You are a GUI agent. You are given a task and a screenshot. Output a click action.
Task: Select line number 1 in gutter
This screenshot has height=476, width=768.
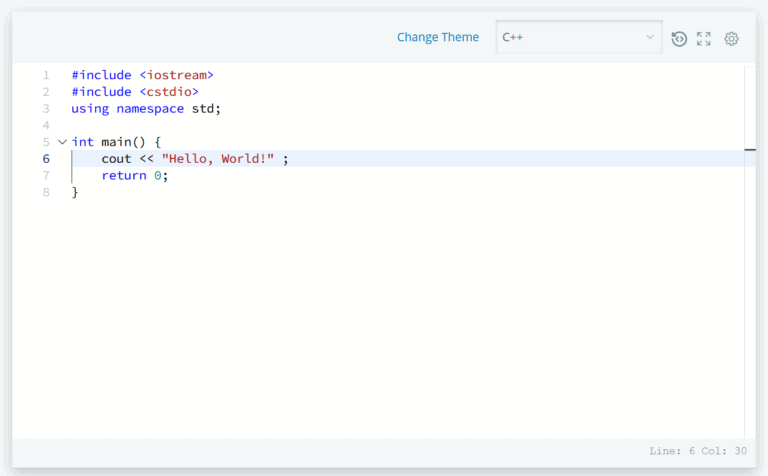point(46,75)
